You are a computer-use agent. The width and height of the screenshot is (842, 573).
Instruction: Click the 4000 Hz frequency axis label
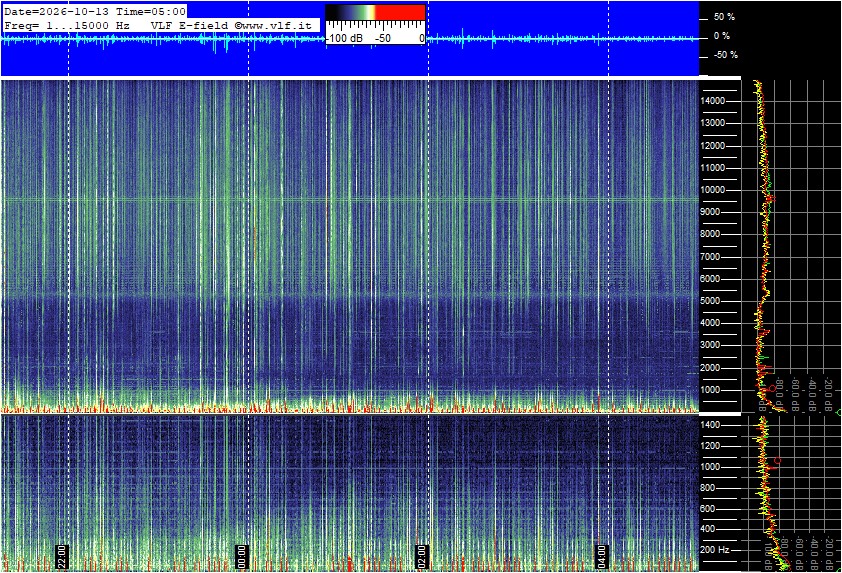tap(710, 323)
